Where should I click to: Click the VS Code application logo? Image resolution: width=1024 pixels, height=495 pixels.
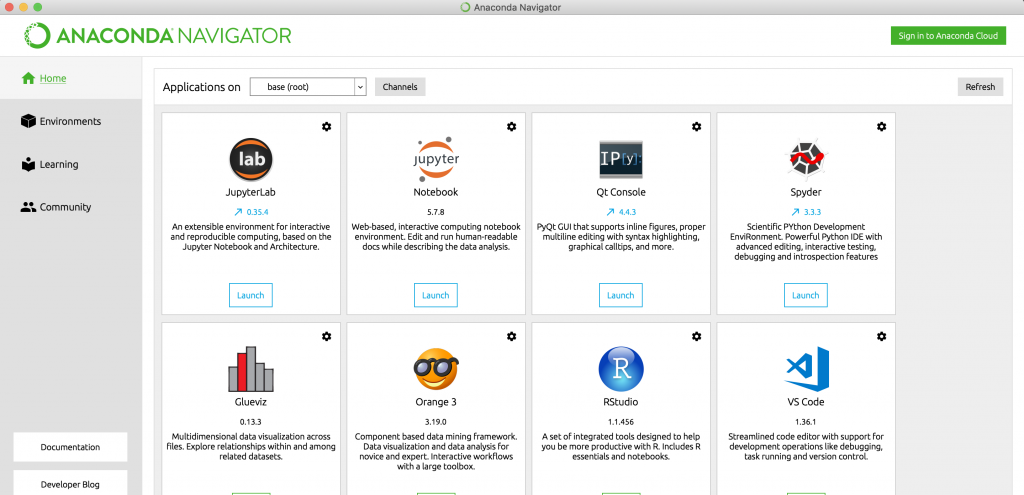[807, 369]
